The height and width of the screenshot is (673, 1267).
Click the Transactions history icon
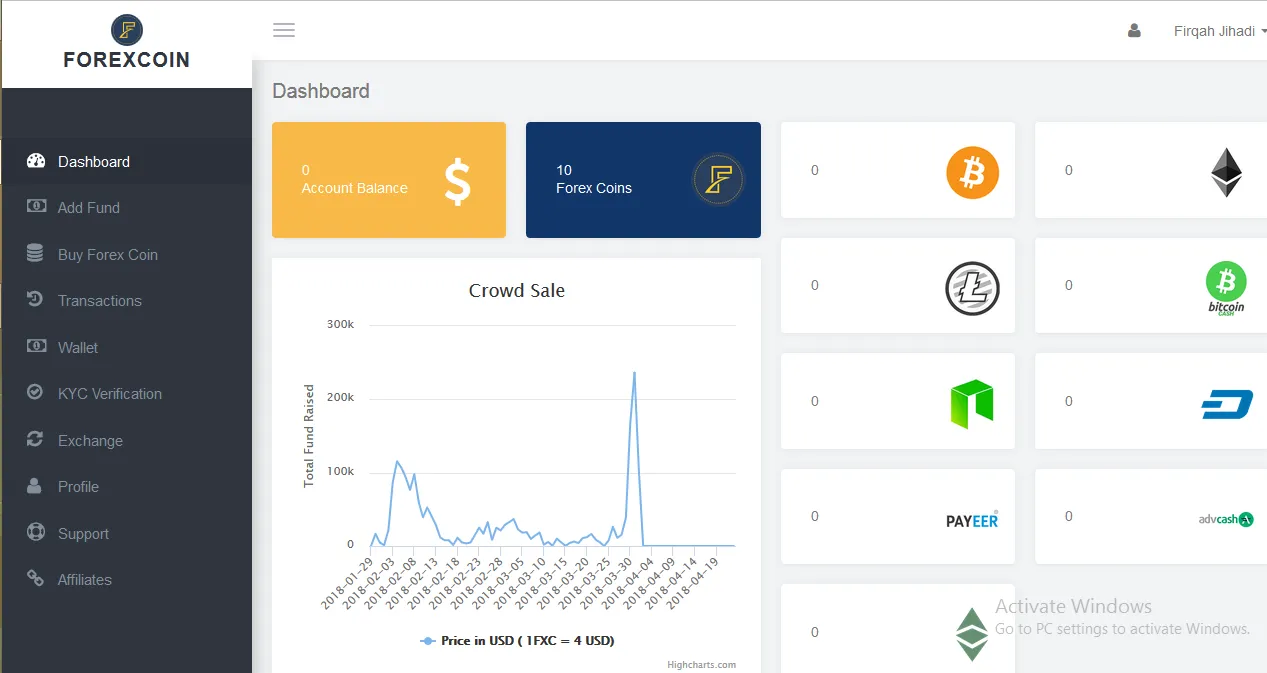tap(35, 299)
